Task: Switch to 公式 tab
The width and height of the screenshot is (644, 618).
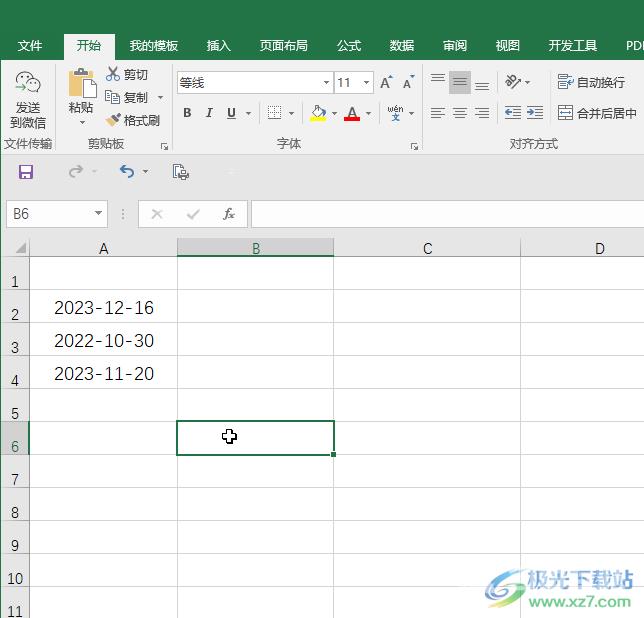Action: pyautogui.click(x=349, y=45)
